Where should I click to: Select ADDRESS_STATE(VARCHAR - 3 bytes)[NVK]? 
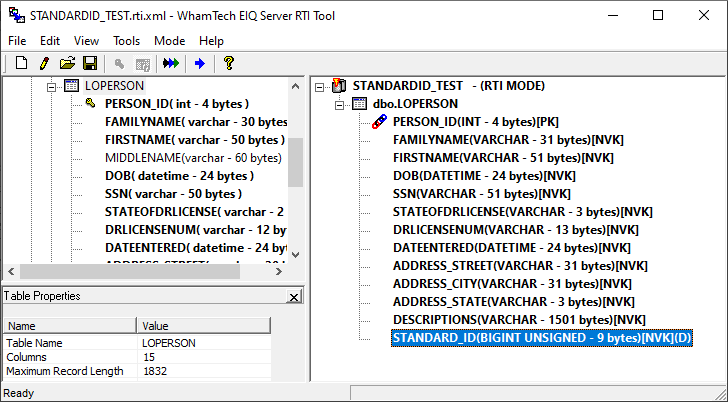click(514, 303)
